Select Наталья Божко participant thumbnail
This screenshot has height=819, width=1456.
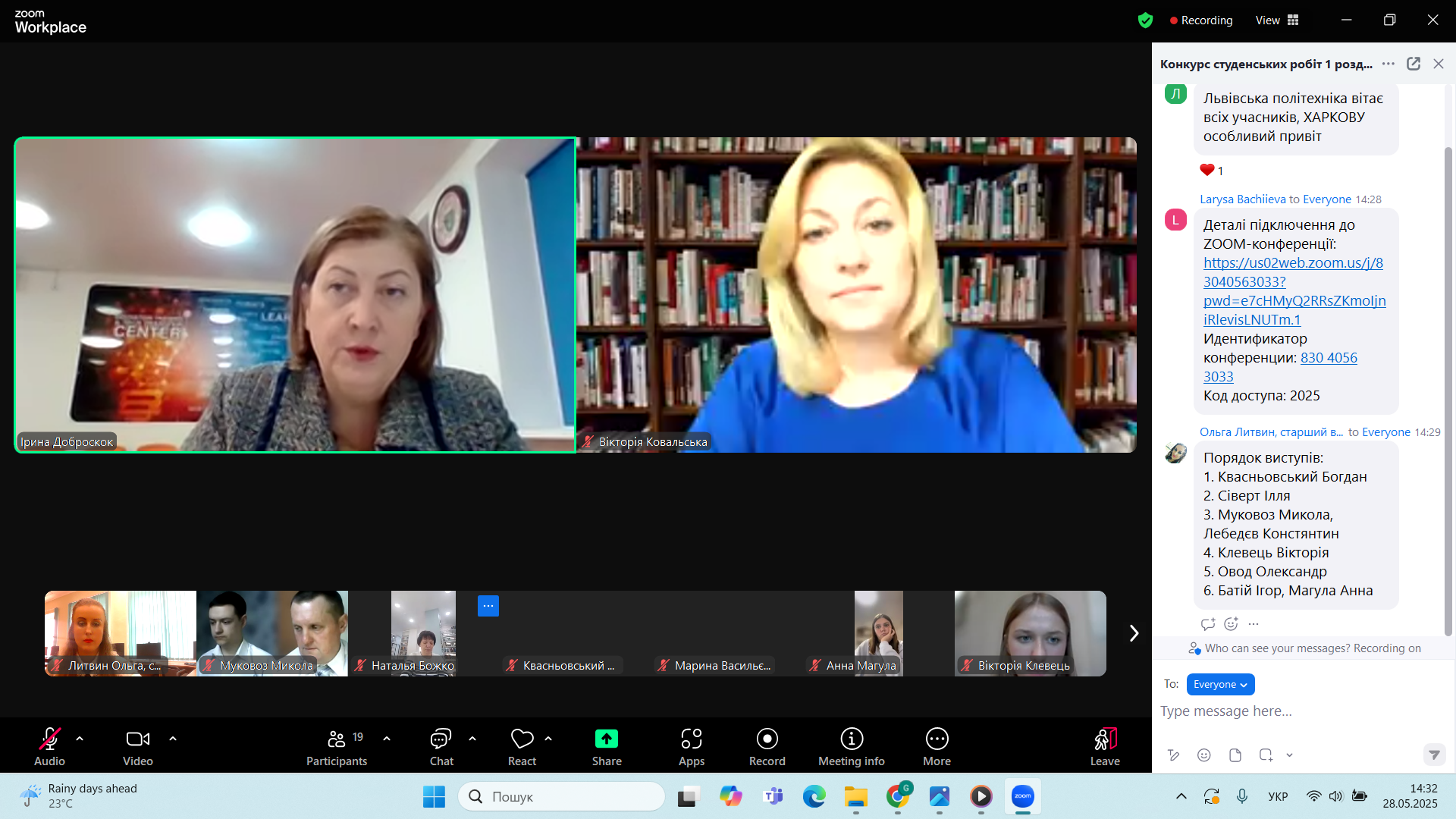[424, 633]
